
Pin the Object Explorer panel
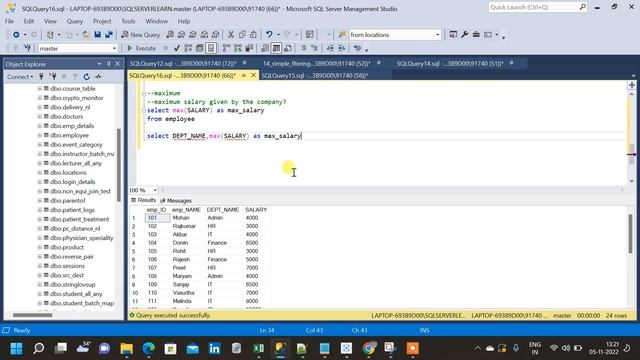pyautogui.click(x=109, y=64)
